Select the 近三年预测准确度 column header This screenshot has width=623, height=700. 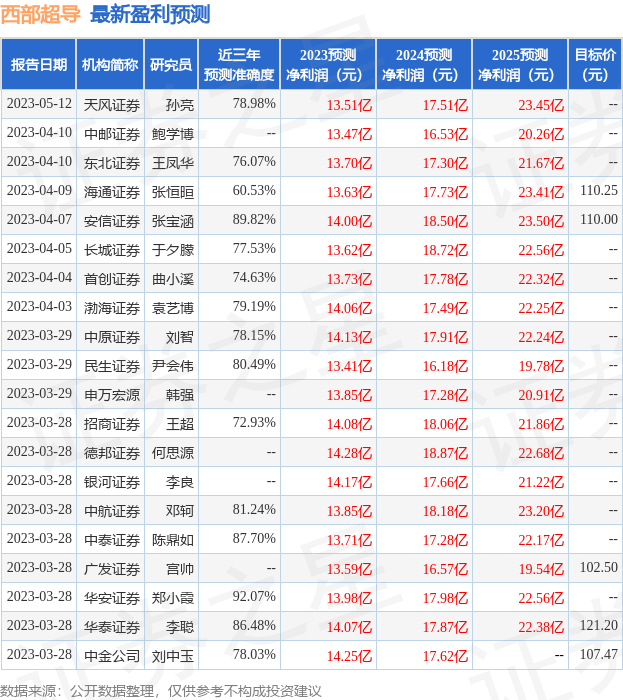239,64
